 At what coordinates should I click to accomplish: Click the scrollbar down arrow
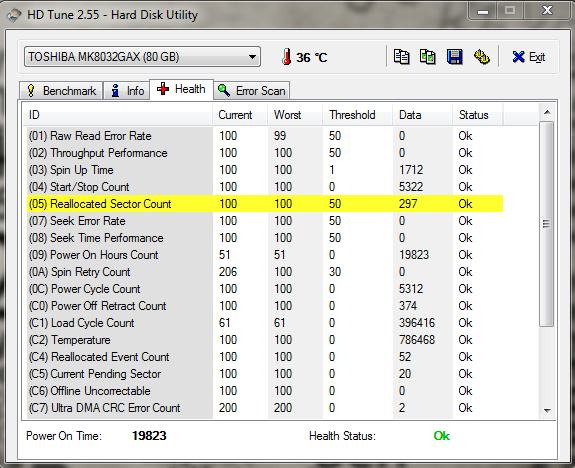[x=547, y=410]
